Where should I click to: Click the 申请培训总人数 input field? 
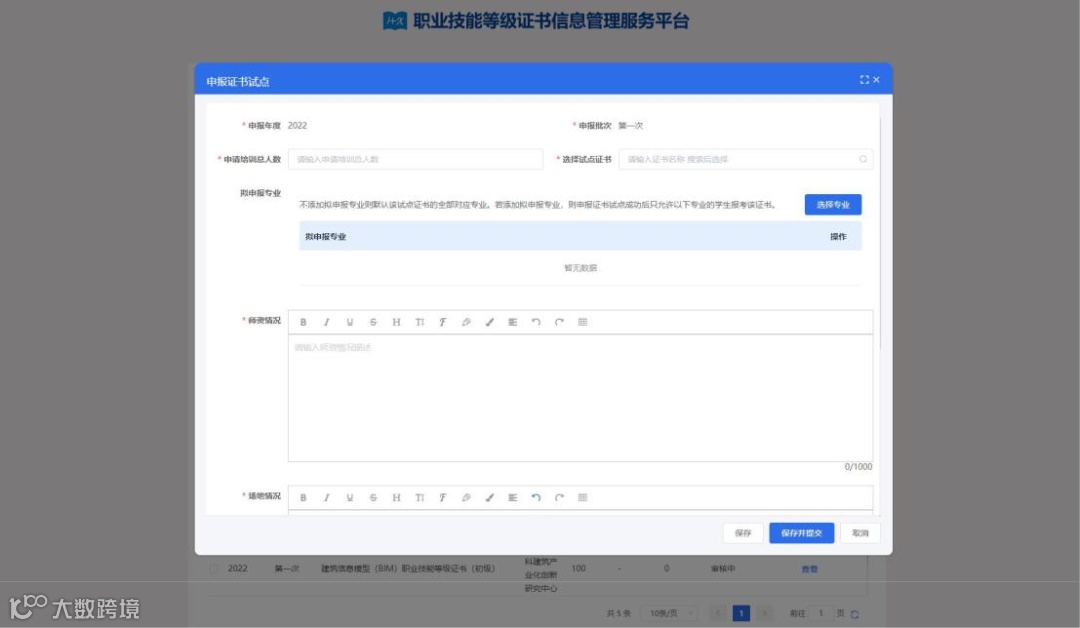coord(415,159)
